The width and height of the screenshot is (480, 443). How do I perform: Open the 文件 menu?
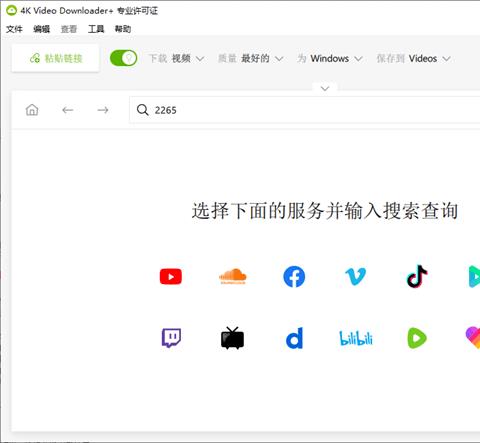pos(14,29)
